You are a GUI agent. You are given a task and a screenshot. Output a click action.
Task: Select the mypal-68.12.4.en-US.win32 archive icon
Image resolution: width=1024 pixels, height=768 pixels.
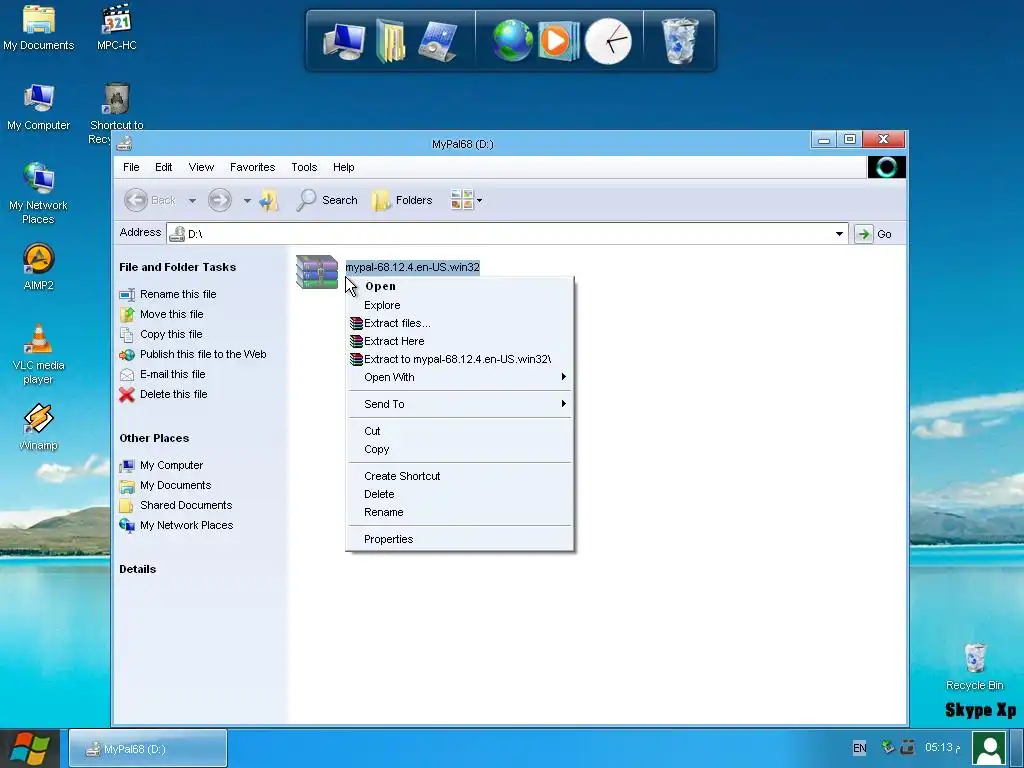[x=317, y=272]
